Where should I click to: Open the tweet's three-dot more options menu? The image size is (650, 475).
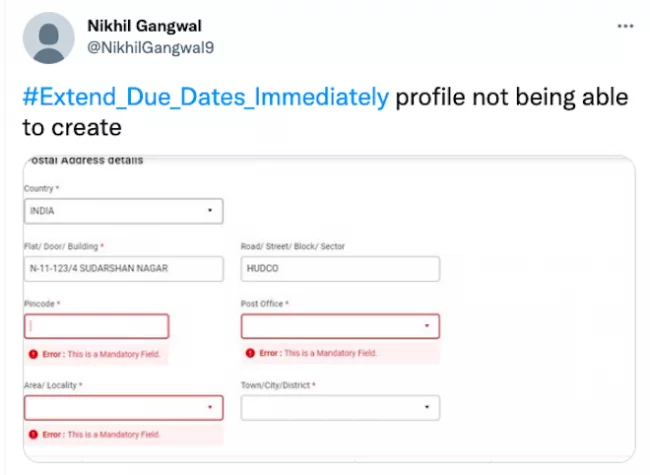coord(625,26)
